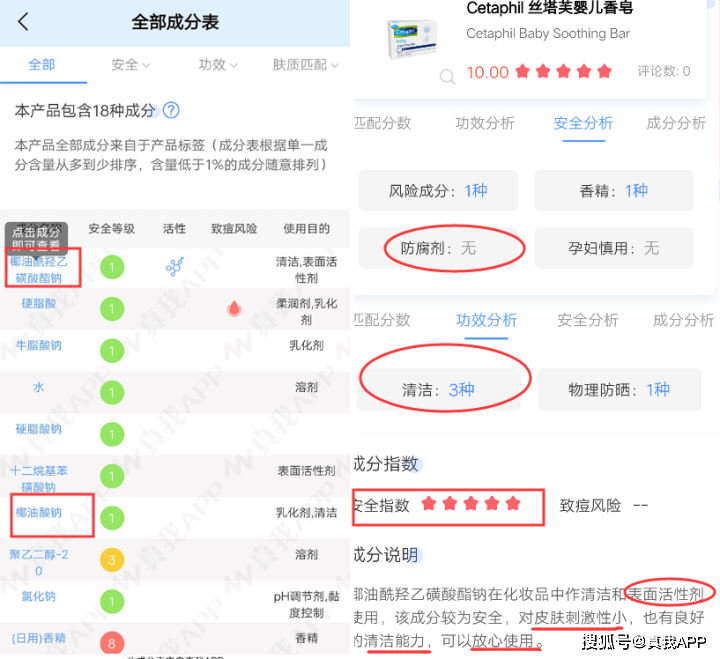
Task: Tap the safety level 1 badge for 硬脂酸
Action: coord(112,309)
